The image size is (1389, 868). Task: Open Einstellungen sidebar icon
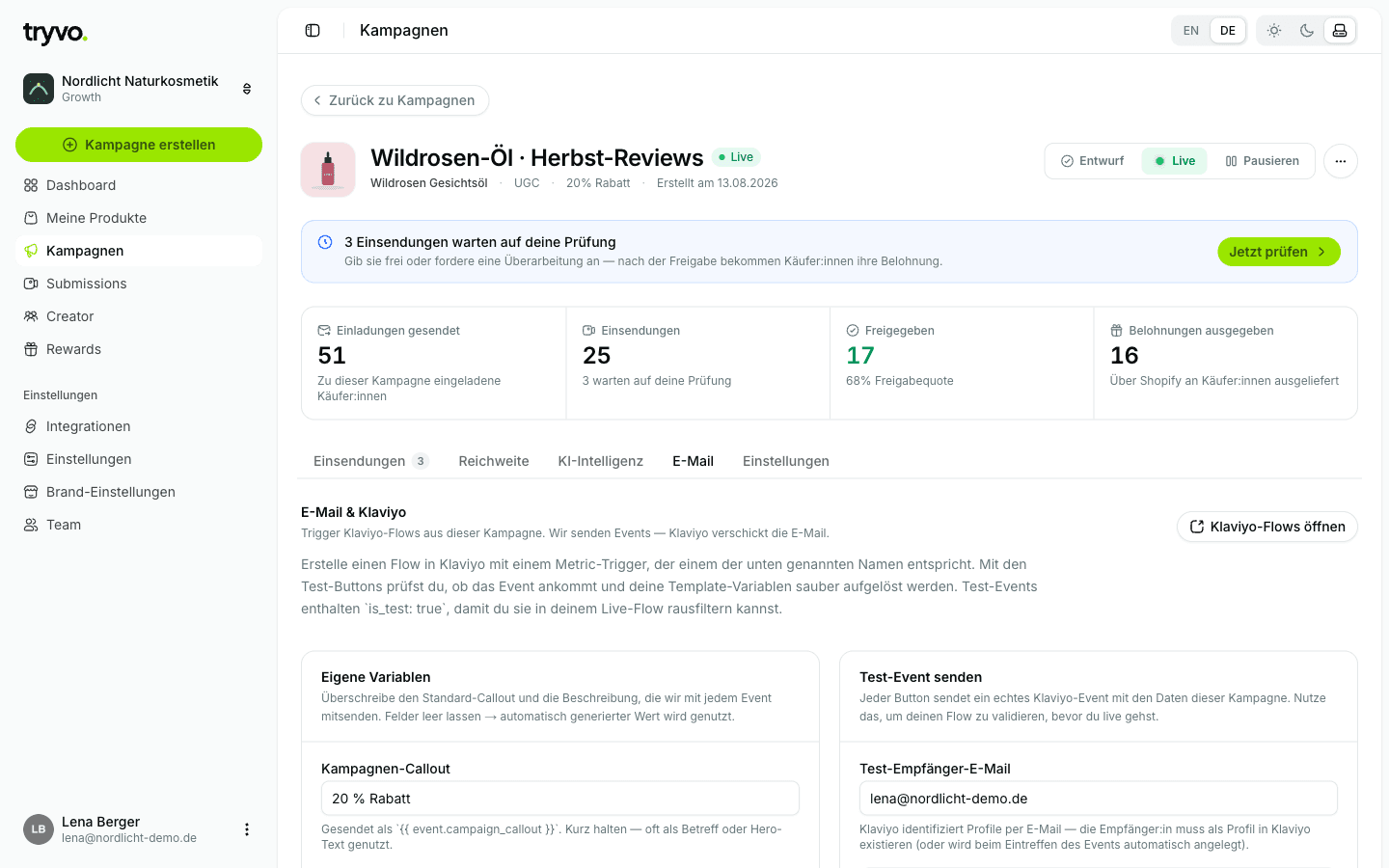pos(31,459)
